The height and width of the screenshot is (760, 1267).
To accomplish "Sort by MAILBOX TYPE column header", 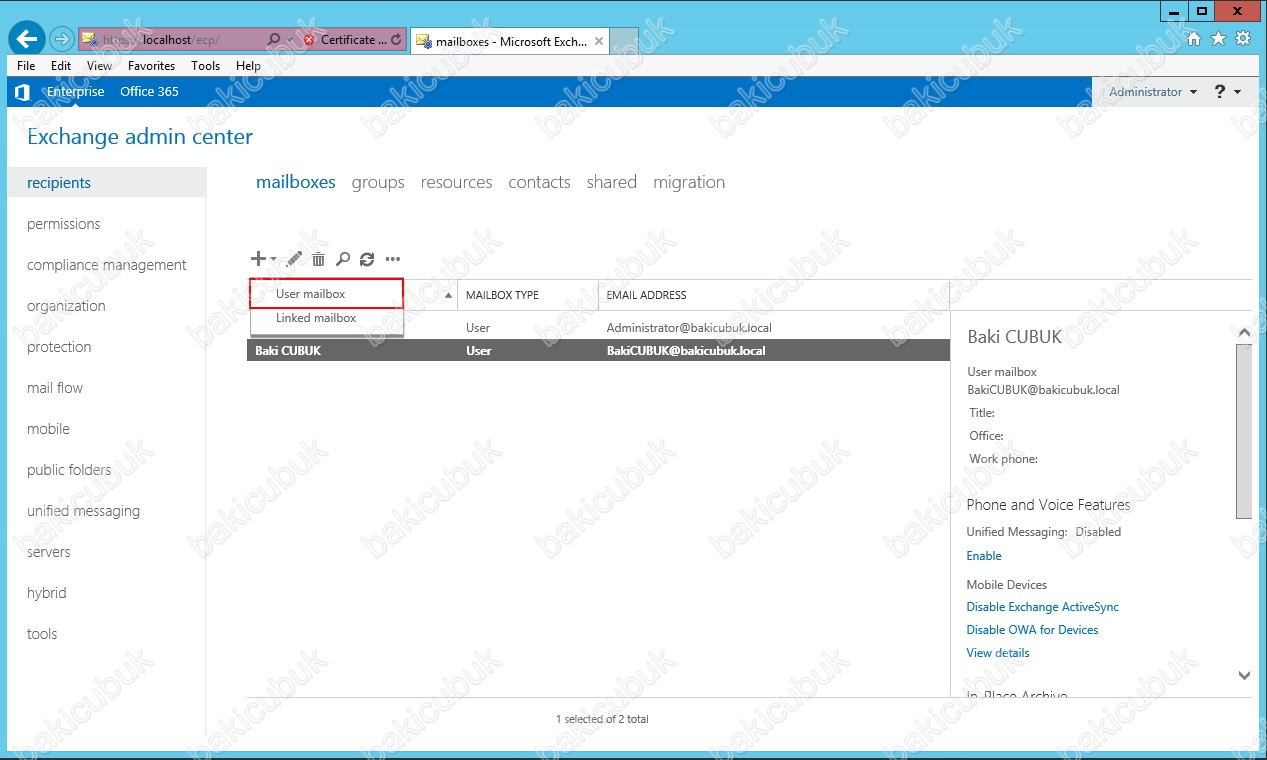I will [x=527, y=295].
